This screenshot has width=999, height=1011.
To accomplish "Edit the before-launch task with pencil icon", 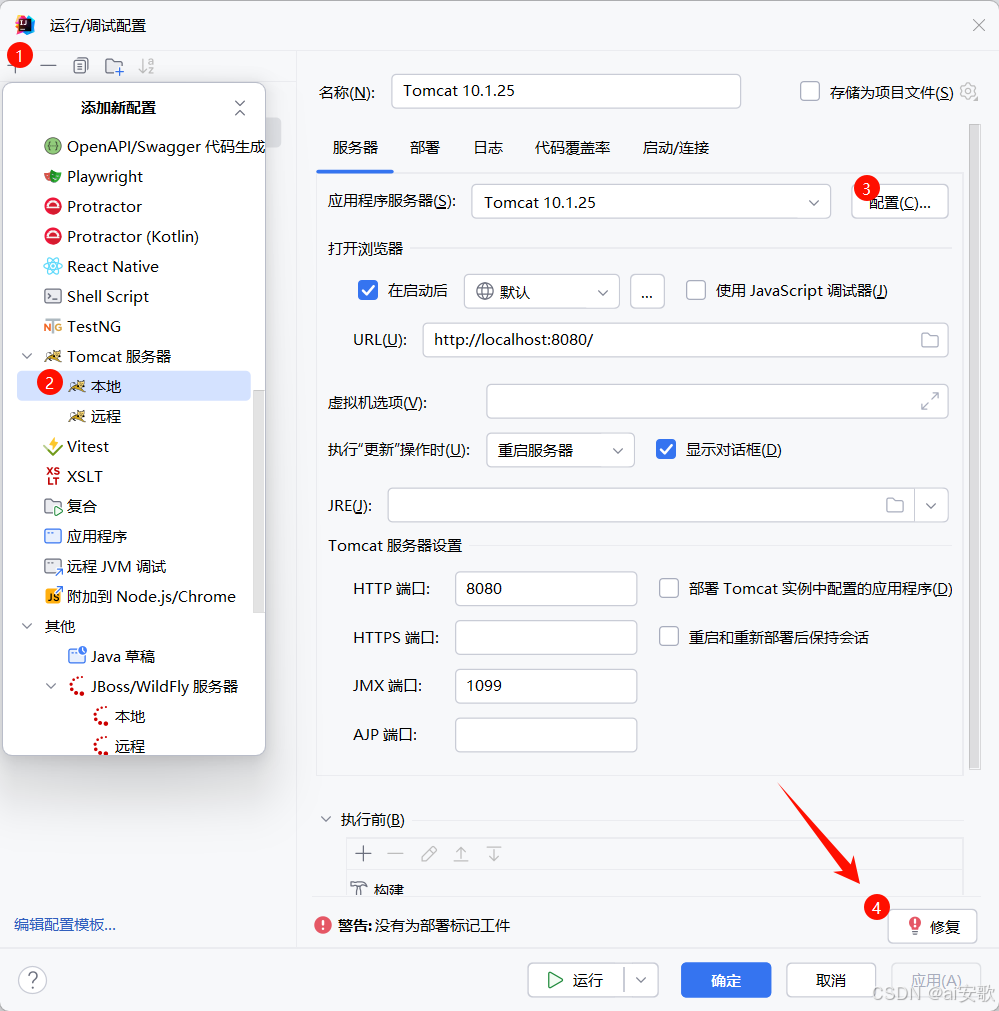I will 429,854.
